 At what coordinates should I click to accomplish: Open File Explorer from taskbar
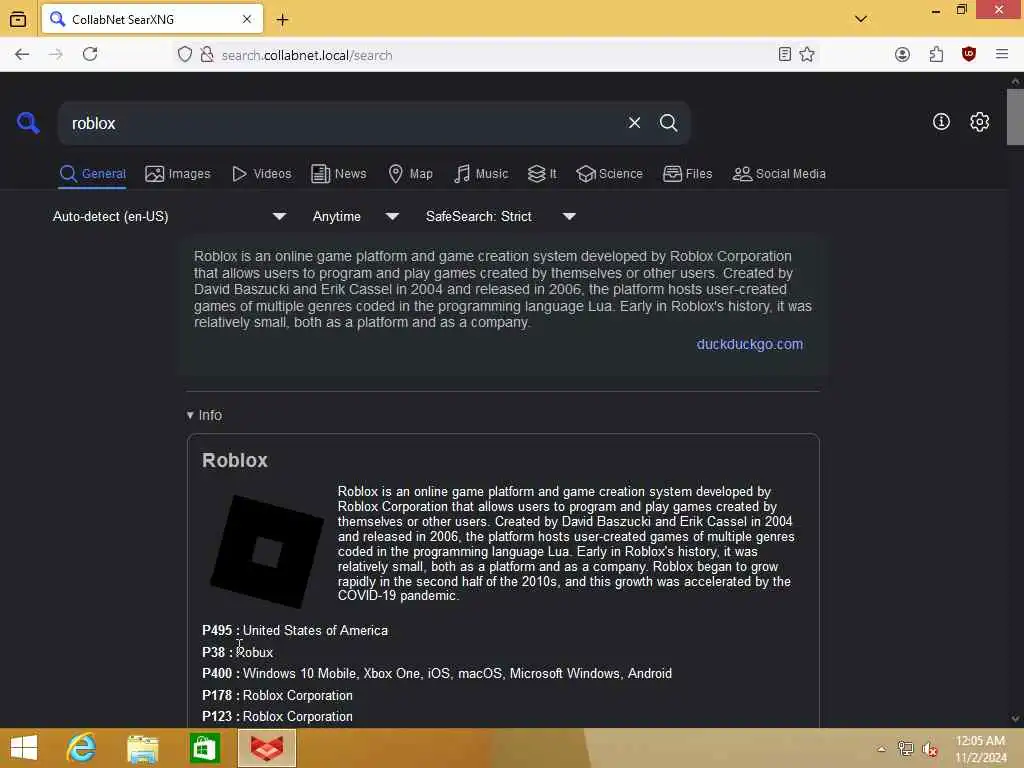pos(143,748)
